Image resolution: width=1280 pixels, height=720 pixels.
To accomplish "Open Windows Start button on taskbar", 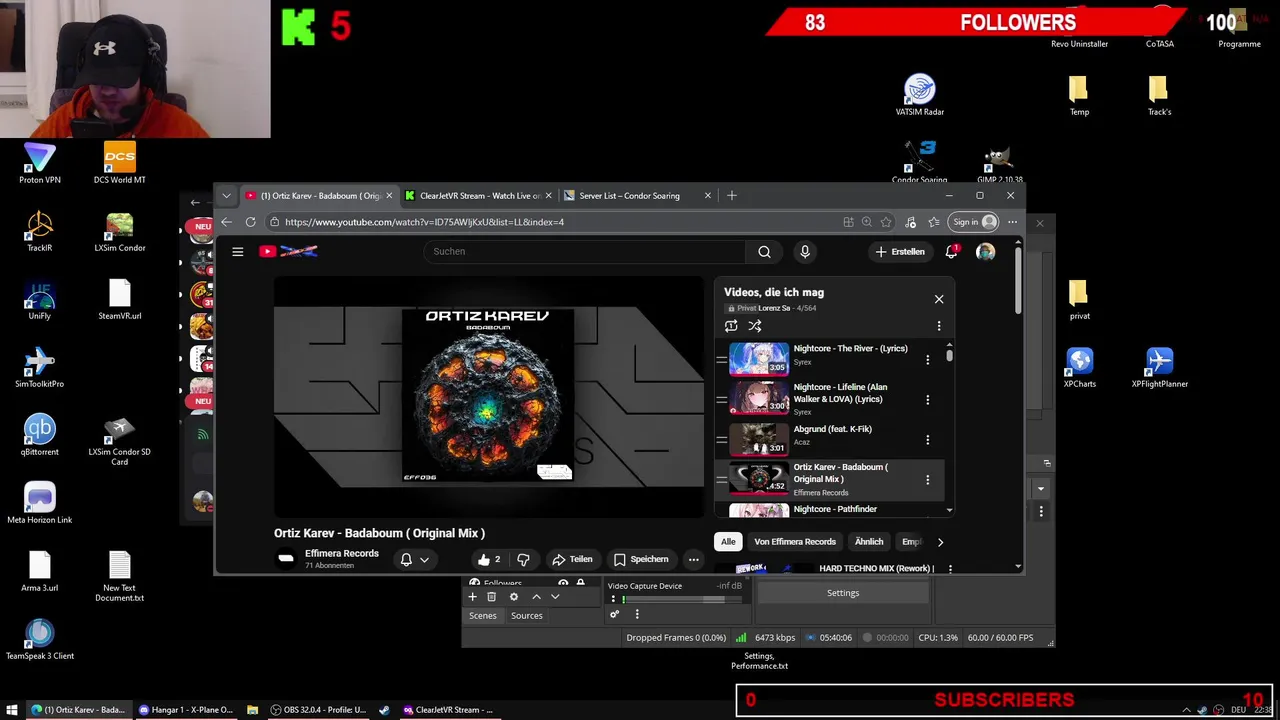I will click(13, 710).
